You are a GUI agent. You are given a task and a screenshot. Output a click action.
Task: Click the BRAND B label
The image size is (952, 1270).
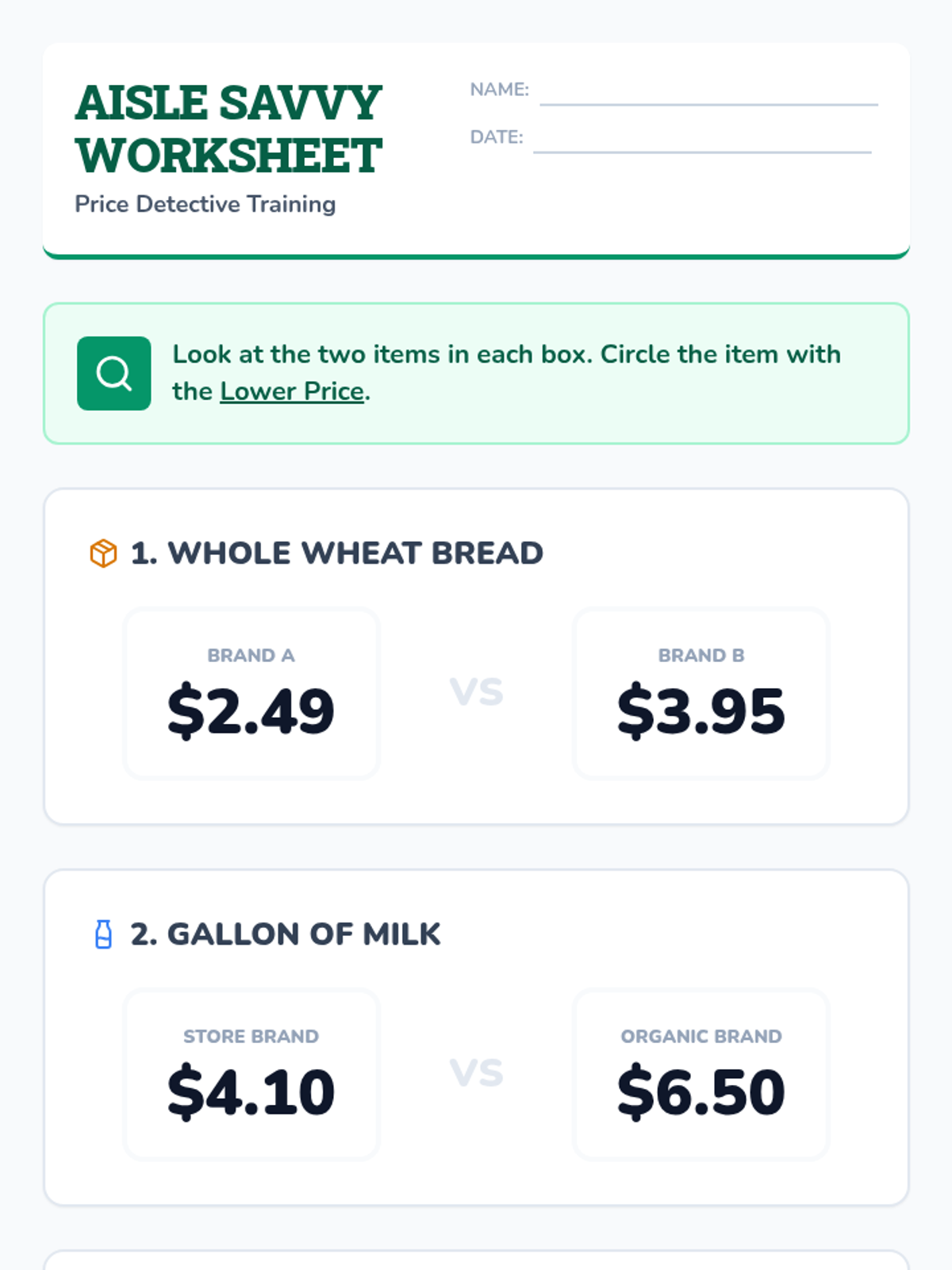(x=701, y=656)
